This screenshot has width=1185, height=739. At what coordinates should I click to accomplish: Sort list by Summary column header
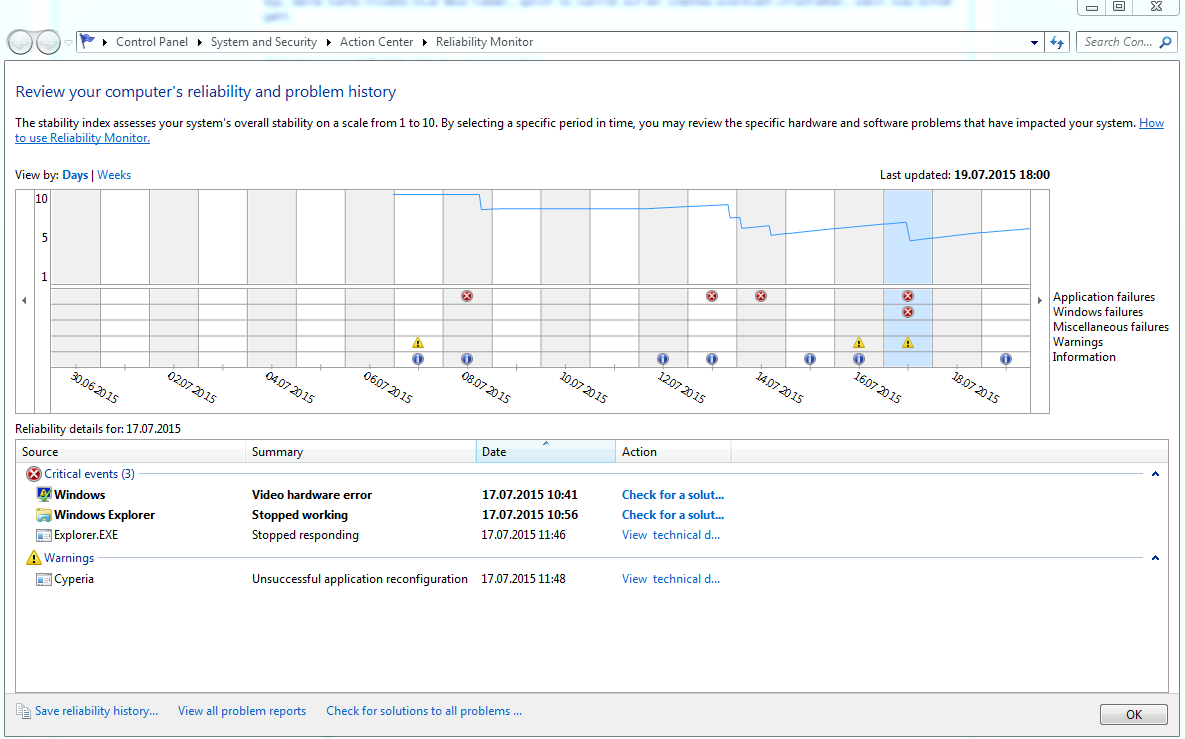click(x=360, y=452)
